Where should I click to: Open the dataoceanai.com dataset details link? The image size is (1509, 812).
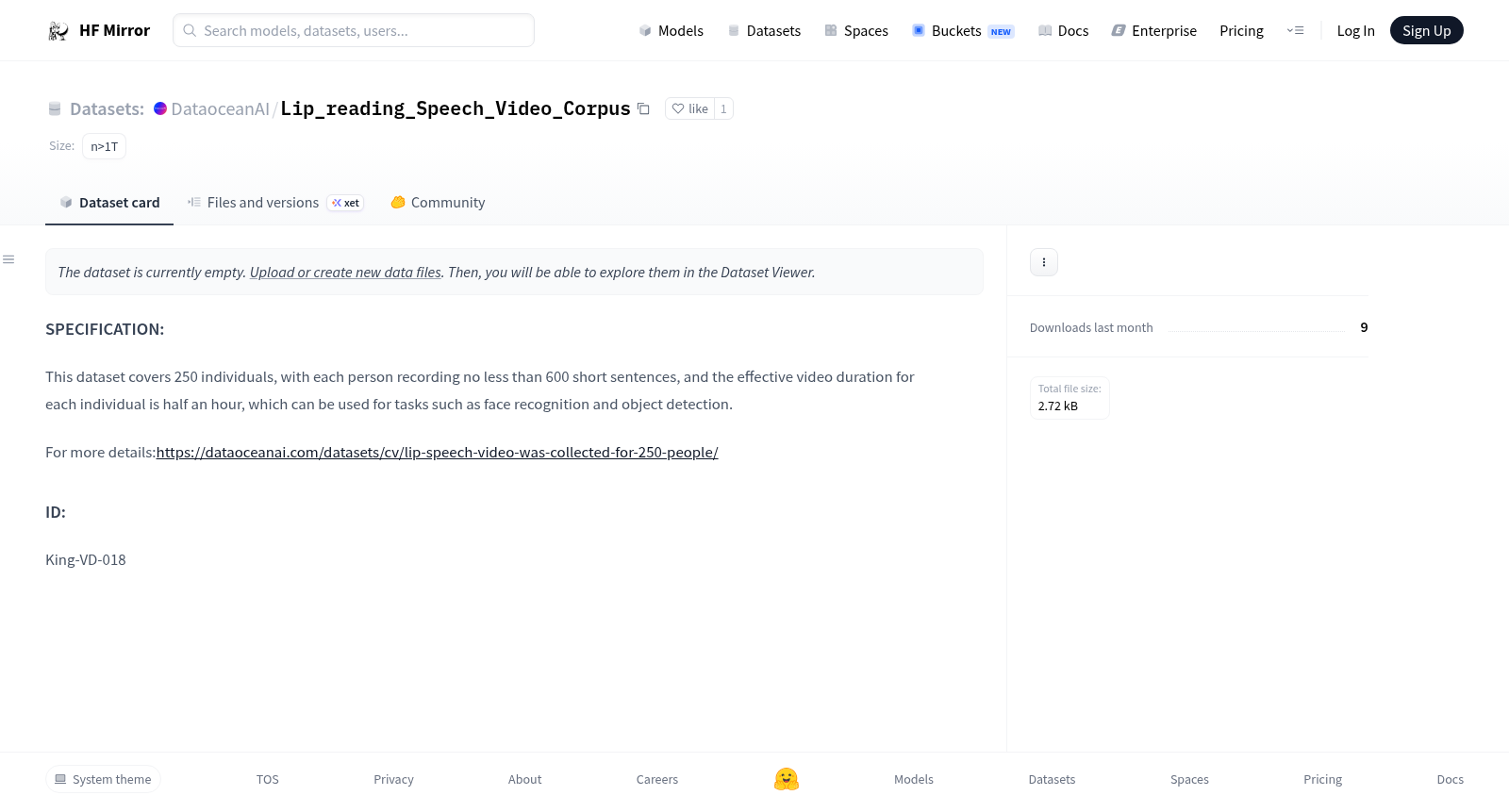point(438,453)
